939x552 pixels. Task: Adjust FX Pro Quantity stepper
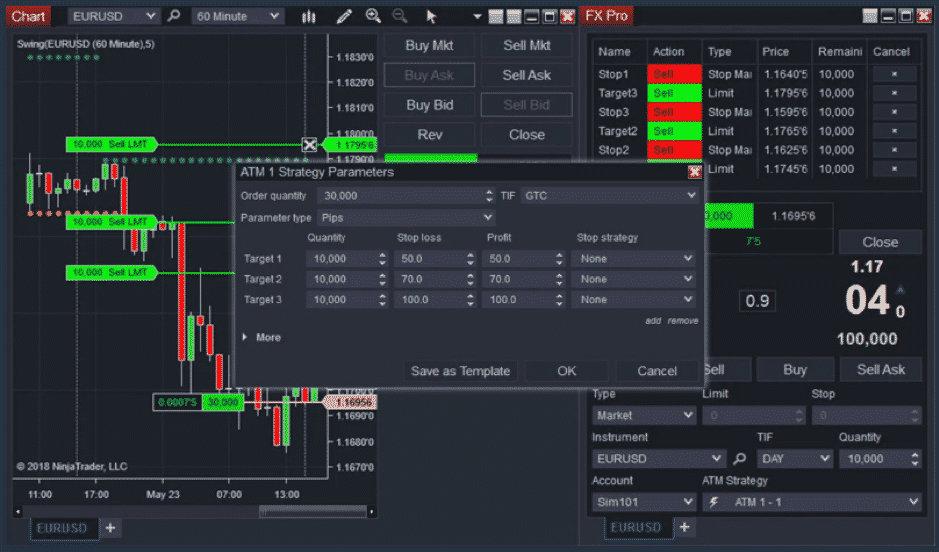tap(914, 459)
